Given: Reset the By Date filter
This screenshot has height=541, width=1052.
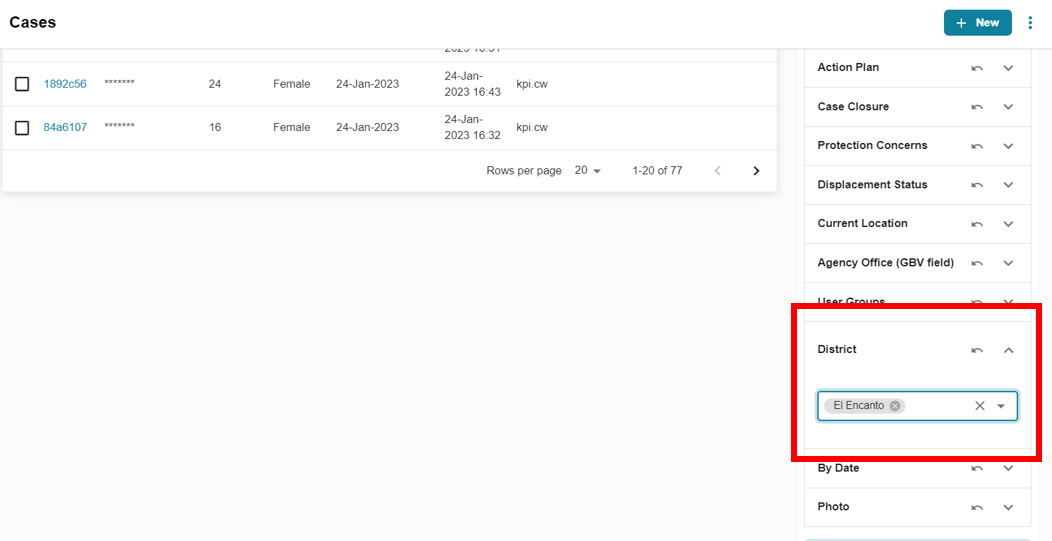Looking at the screenshot, I should 978,468.
